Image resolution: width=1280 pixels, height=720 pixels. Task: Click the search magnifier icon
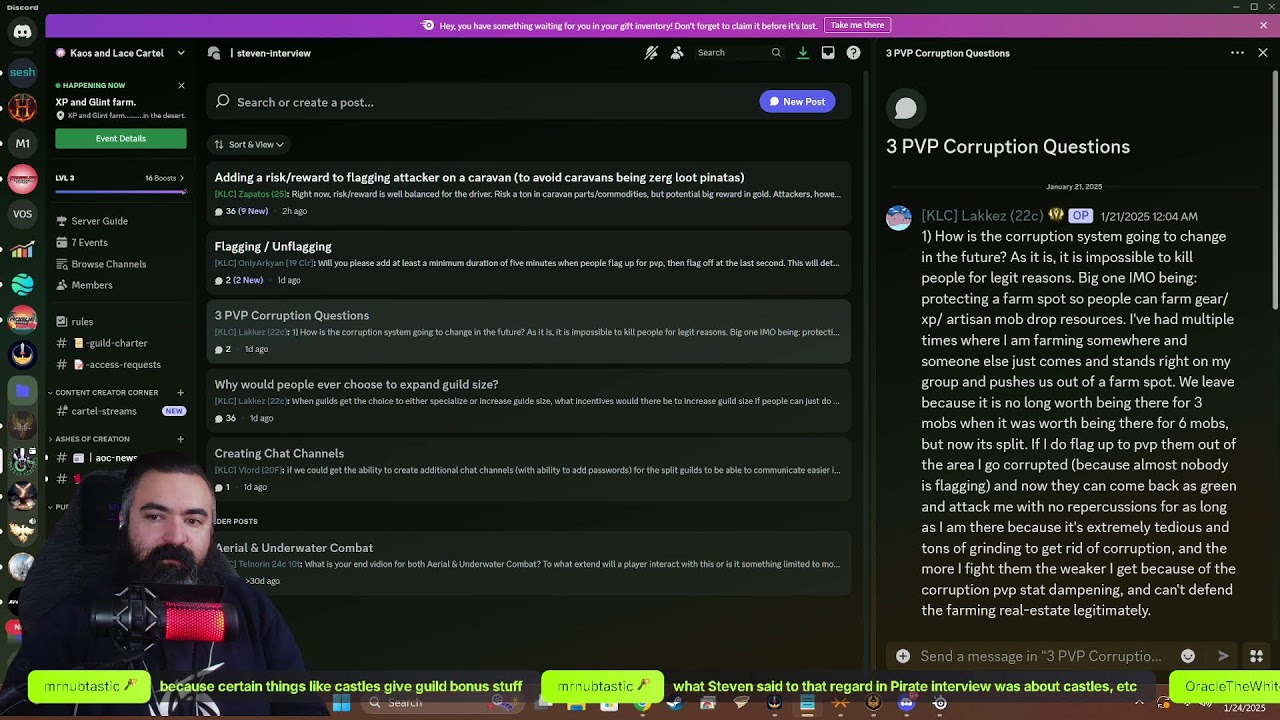coord(776,53)
